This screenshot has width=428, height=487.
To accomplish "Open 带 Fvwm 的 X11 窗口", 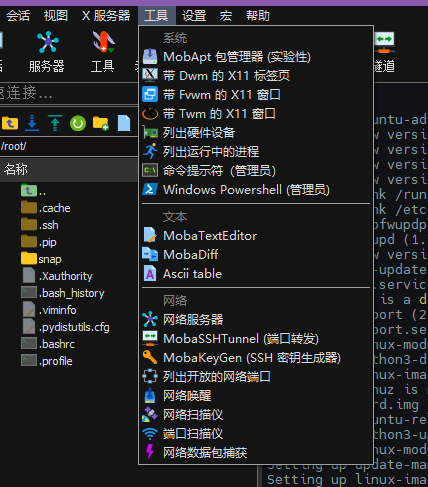I will coord(256,95).
